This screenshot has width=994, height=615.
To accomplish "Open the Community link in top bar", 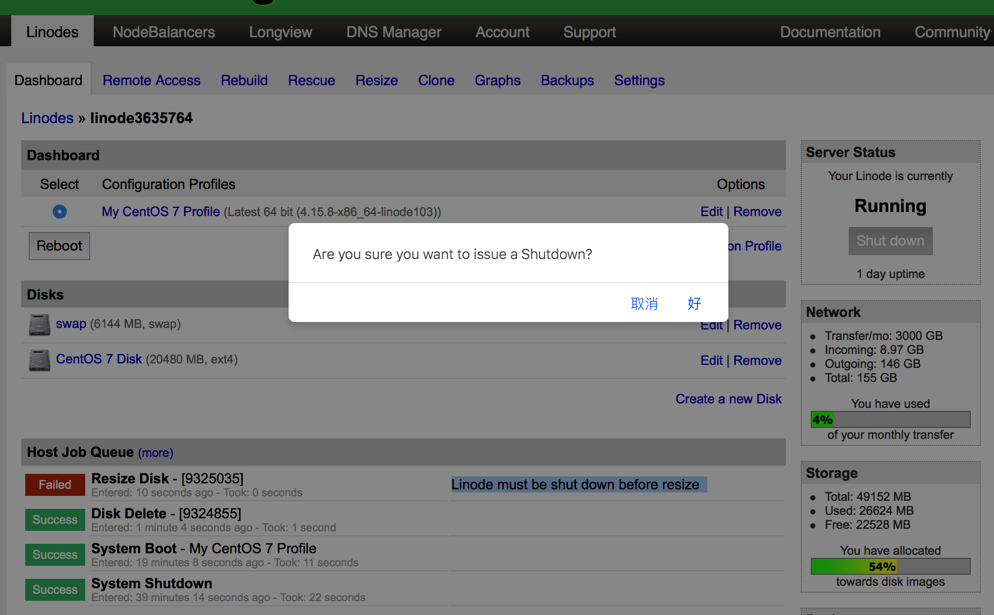I will [952, 32].
